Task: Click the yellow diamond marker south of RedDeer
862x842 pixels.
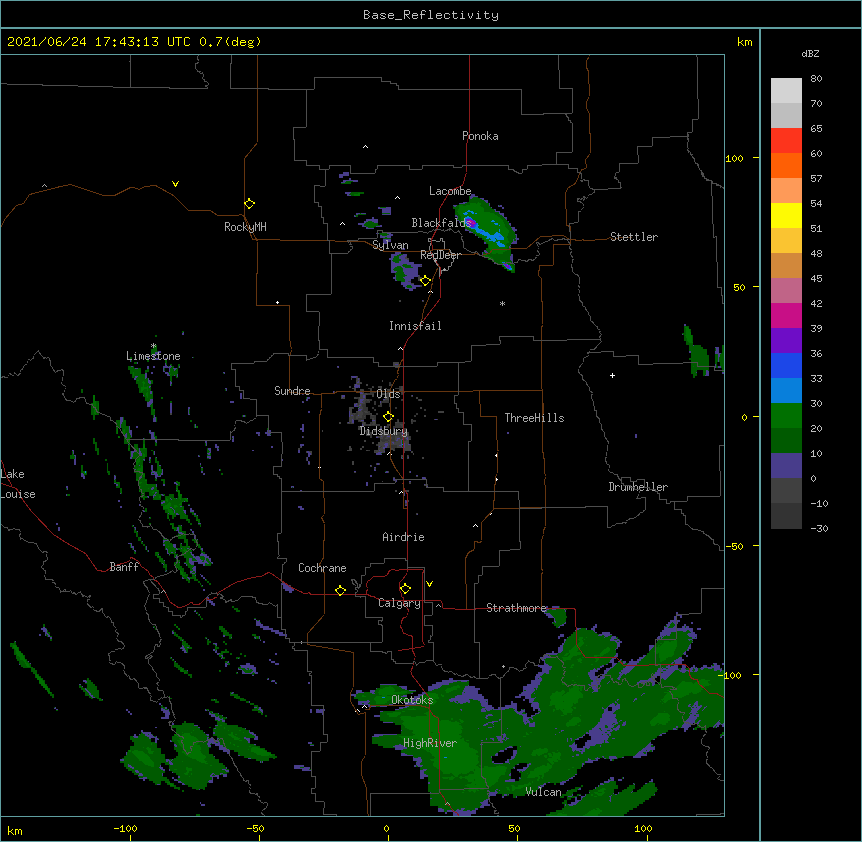Action: (426, 281)
